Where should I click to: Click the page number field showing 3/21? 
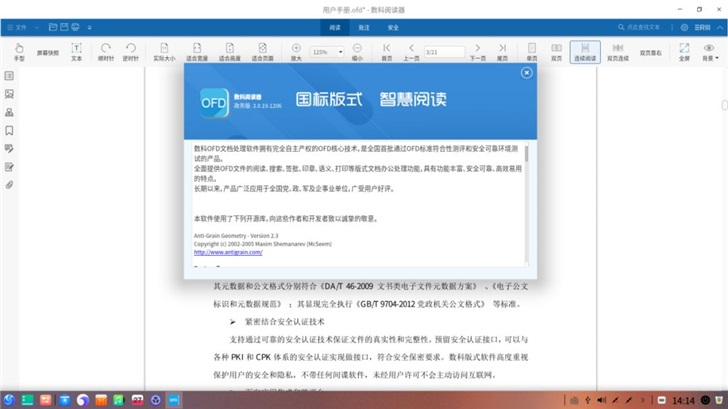[x=444, y=52]
